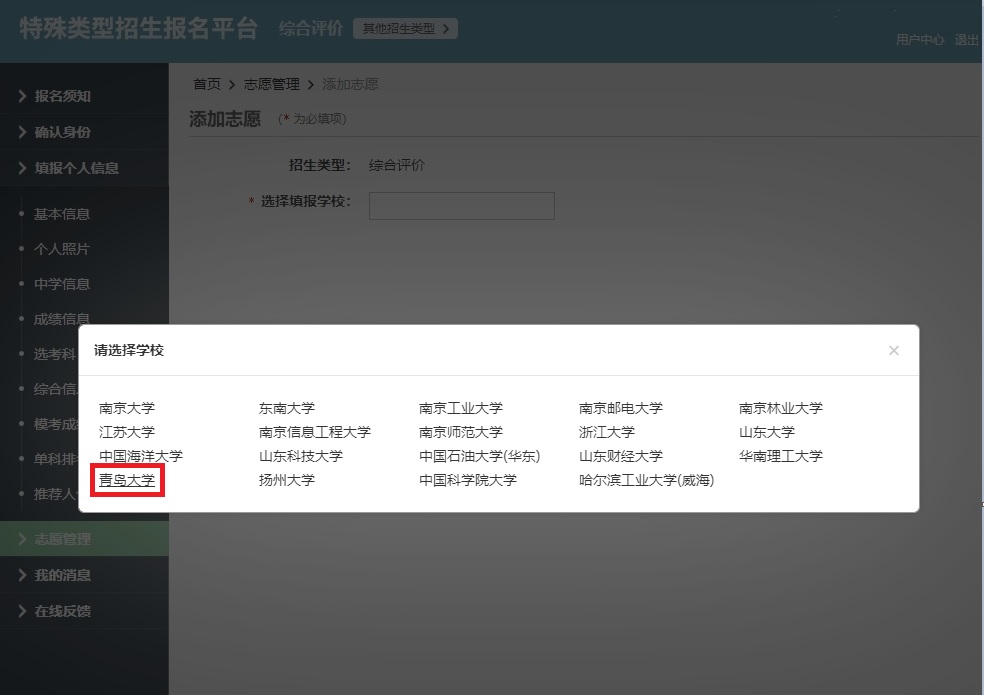
Task: Pick 华南理工大学 school option
Action: coord(781,456)
